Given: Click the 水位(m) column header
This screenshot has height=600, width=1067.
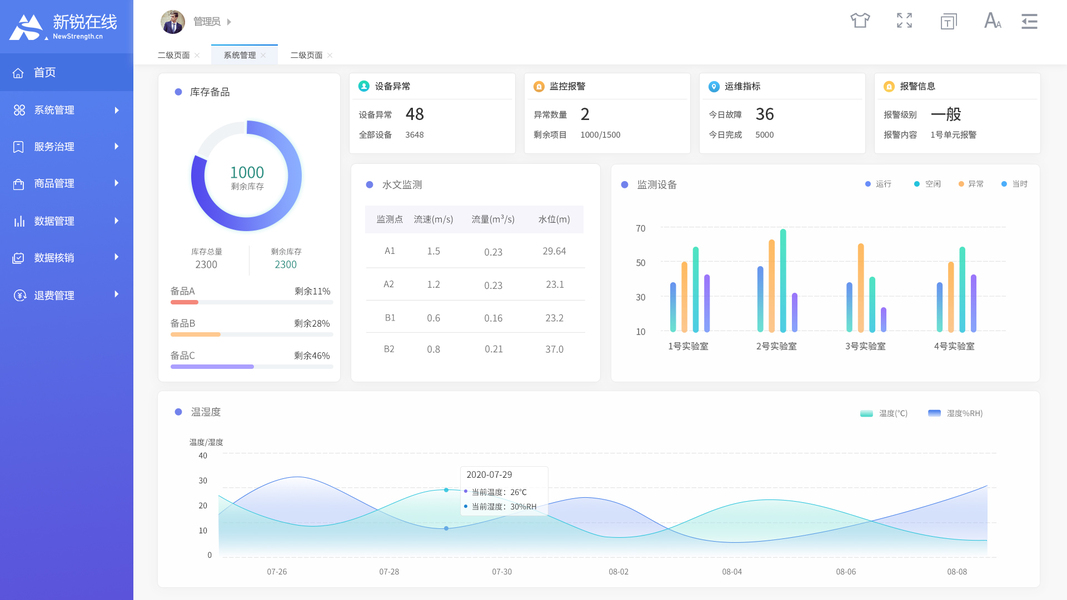Looking at the screenshot, I should [554, 219].
